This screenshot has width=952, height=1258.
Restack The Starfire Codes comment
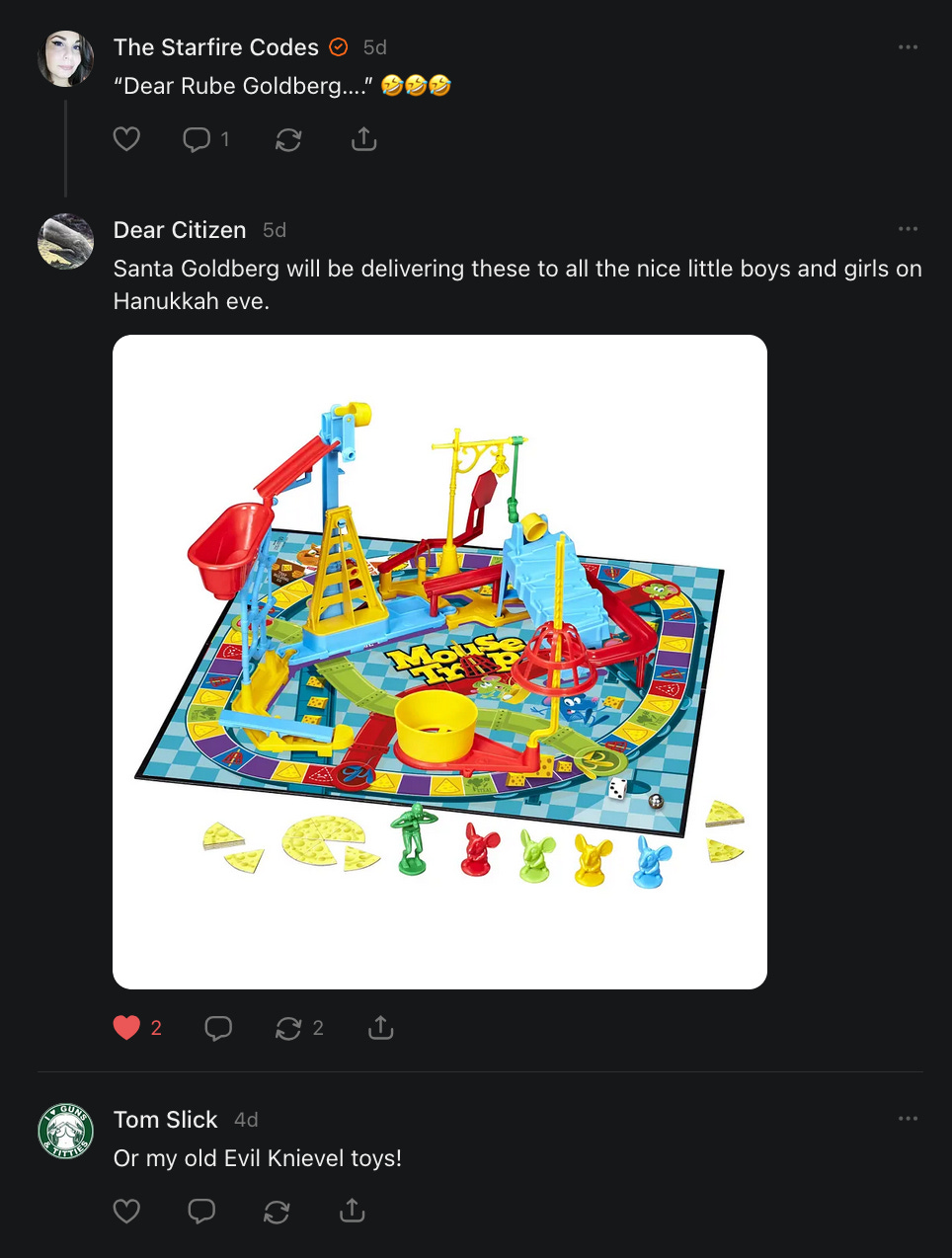click(x=288, y=139)
